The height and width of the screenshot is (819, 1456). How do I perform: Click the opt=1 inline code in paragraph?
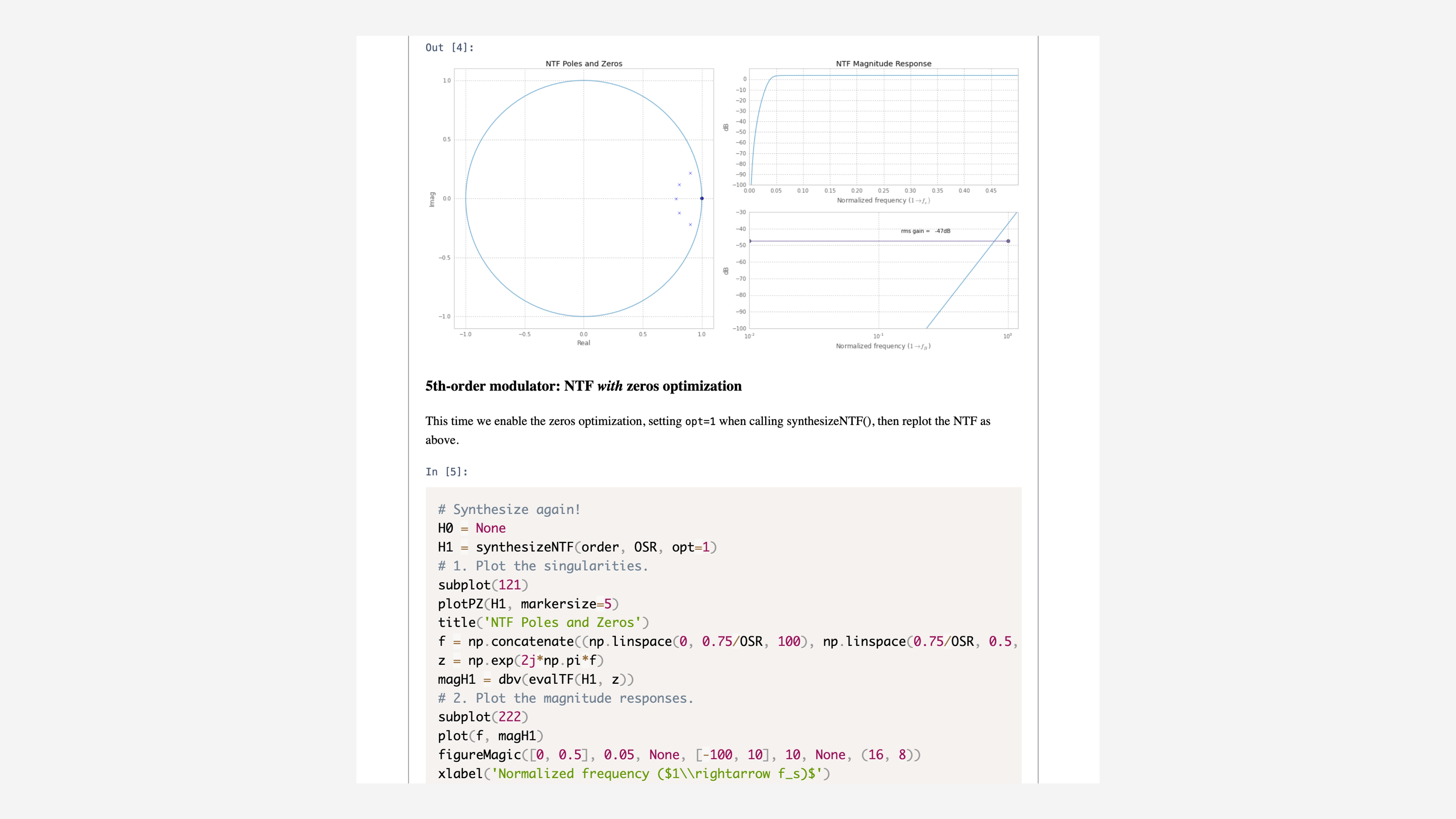point(700,421)
